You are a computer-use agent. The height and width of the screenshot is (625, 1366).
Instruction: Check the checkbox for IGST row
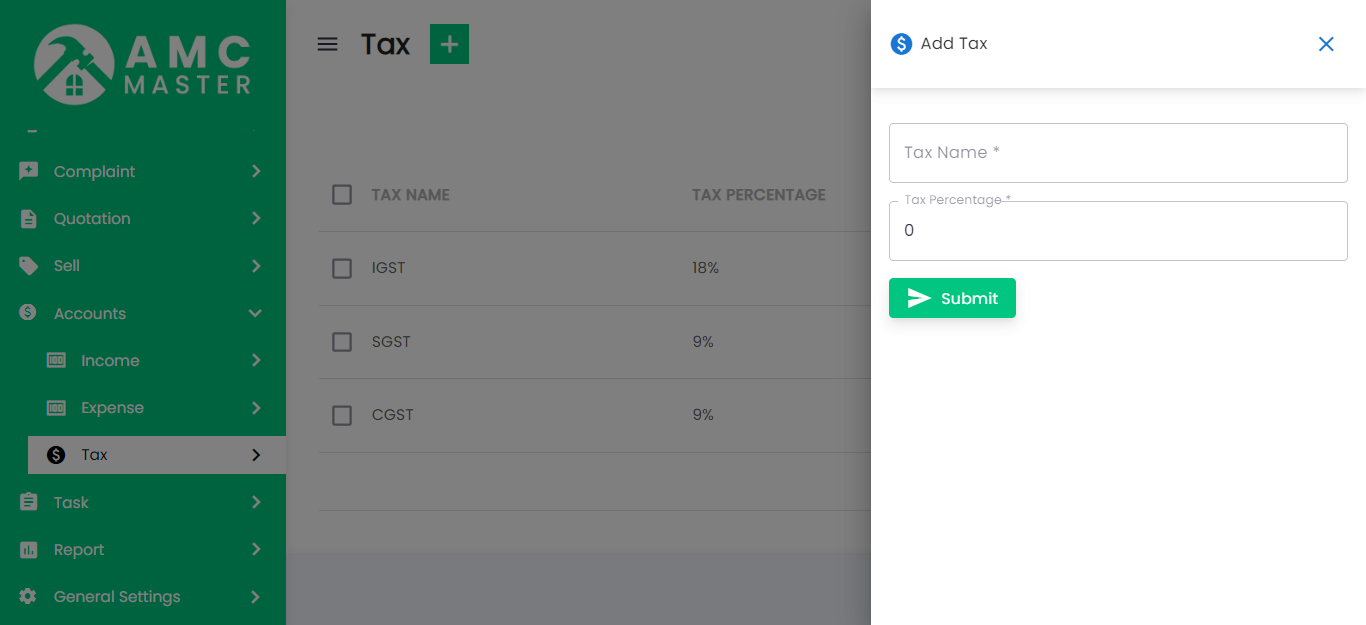point(341,268)
